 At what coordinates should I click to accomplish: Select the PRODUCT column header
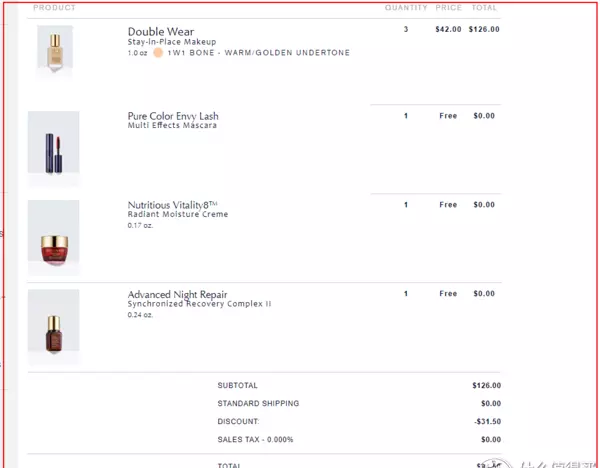coord(54,8)
